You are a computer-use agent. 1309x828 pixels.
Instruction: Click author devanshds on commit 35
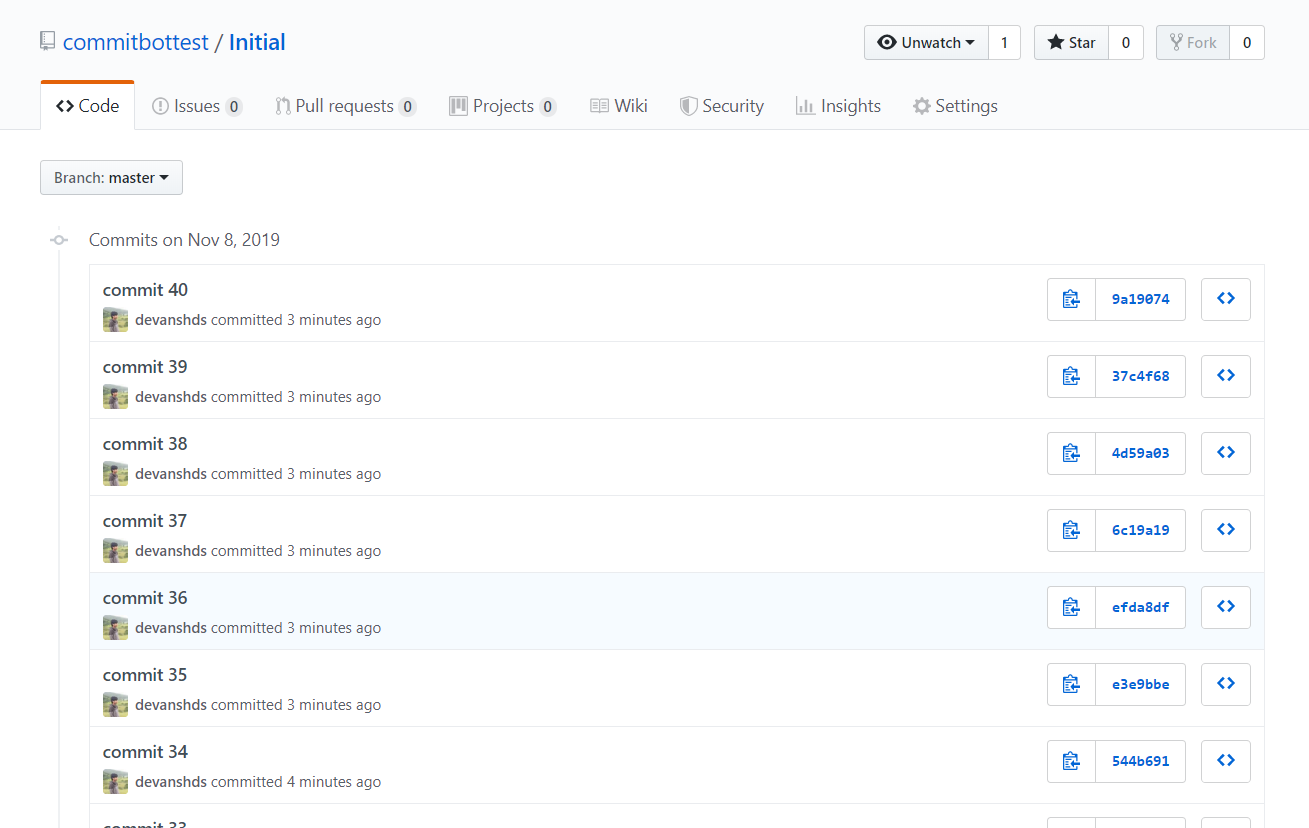171,705
